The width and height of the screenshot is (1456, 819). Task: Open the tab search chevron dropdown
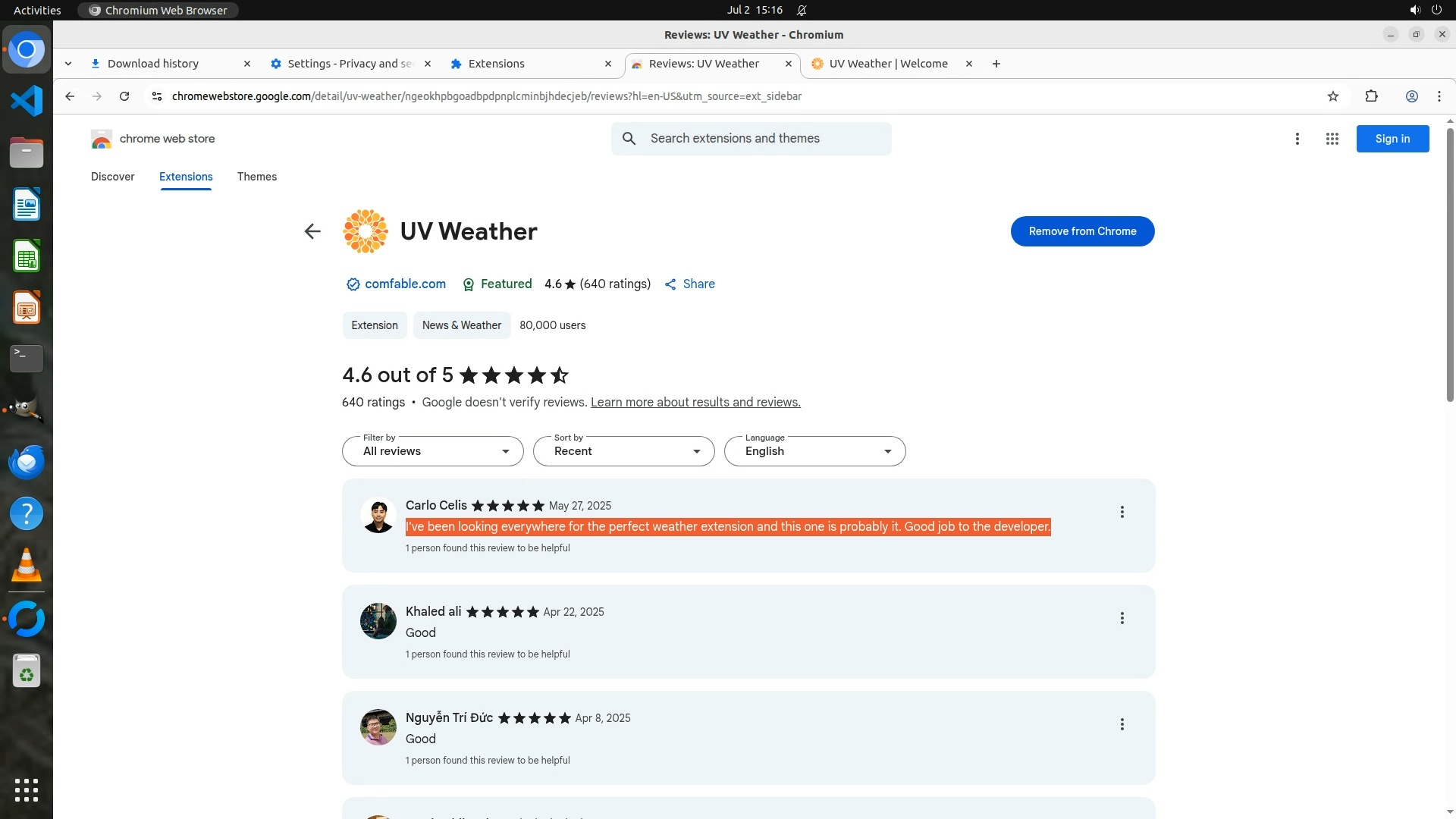(68, 64)
